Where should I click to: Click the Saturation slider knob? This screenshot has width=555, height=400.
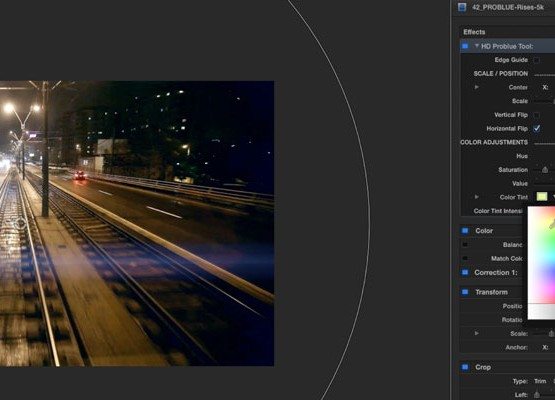(545, 170)
